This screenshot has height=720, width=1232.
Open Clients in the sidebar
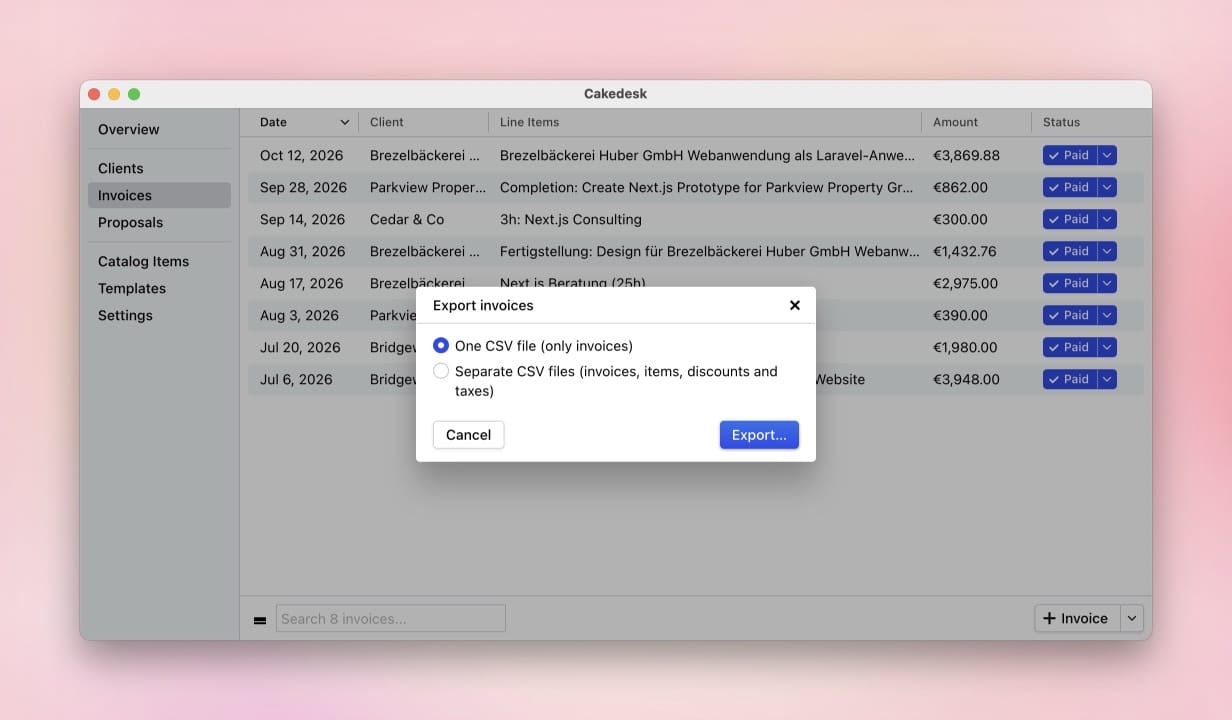(x=120, y=168)
